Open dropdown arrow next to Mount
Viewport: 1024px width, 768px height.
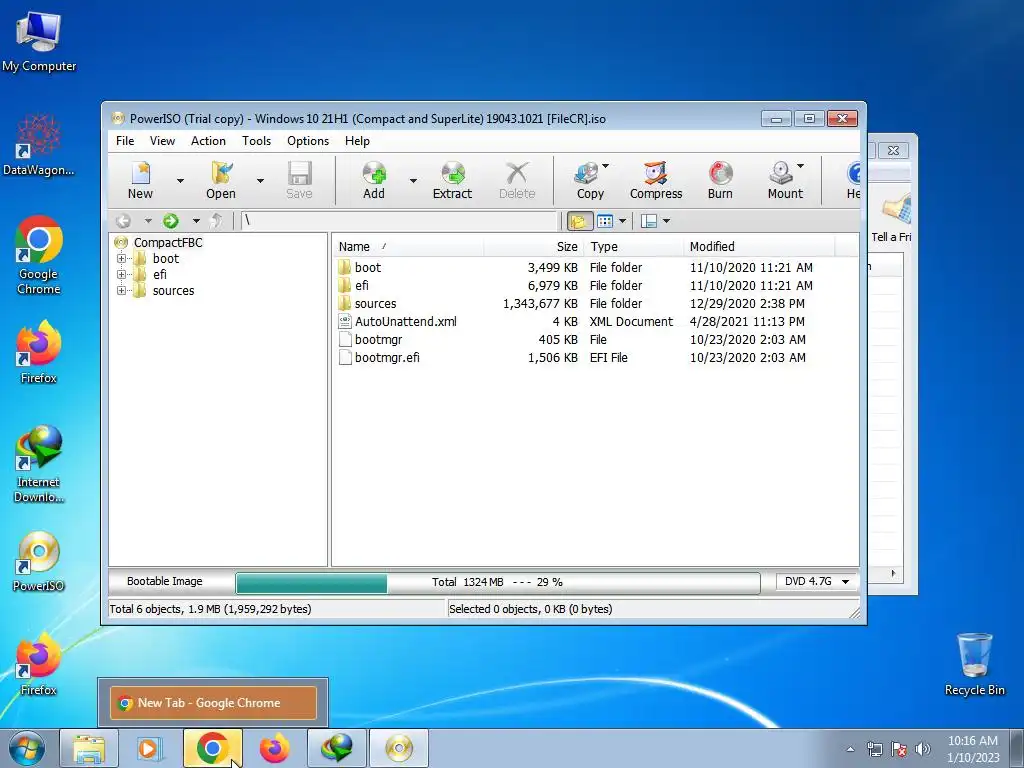click(x=800, y=166)
